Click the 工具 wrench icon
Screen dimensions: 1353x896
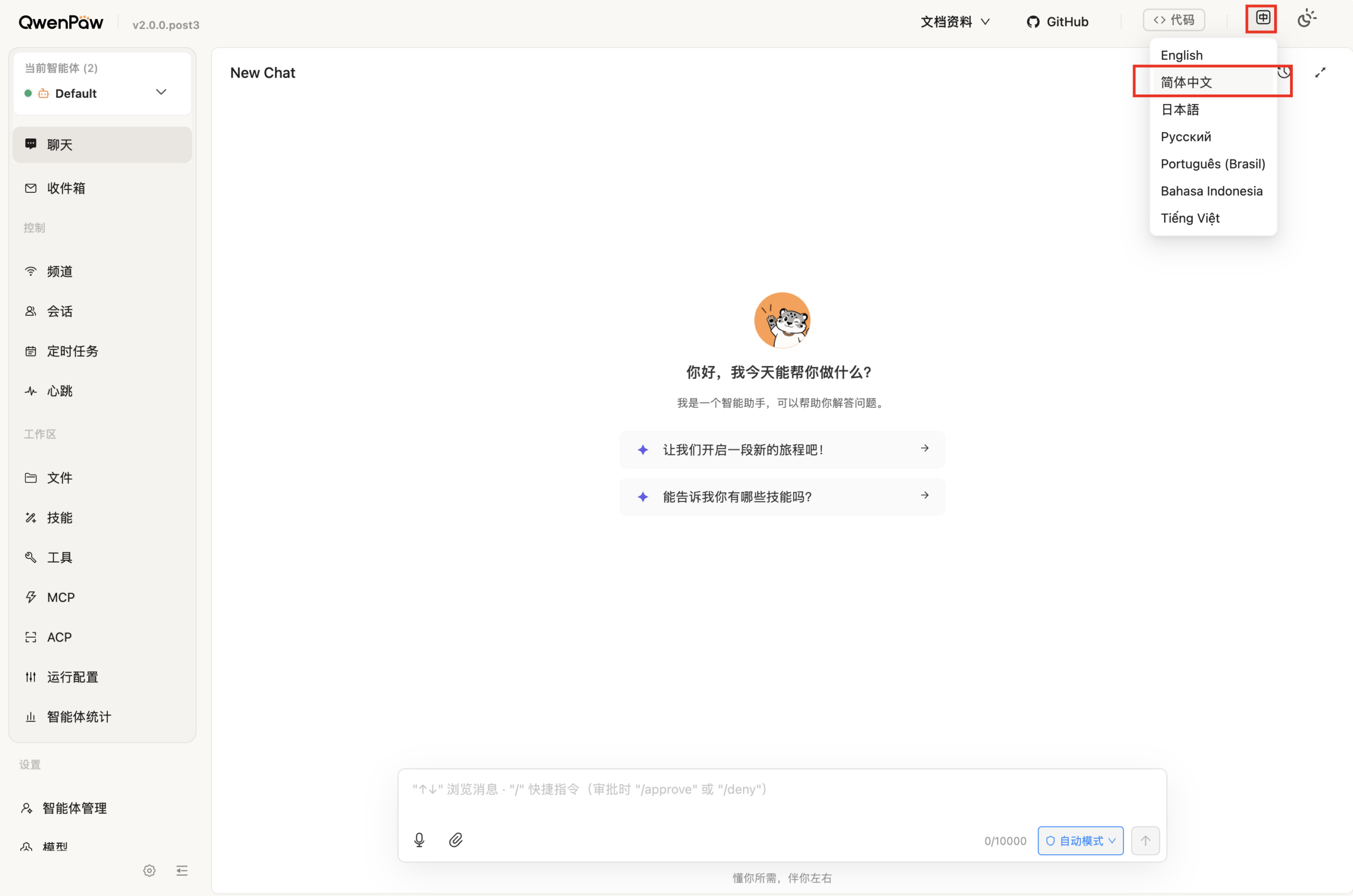(31, 558)
